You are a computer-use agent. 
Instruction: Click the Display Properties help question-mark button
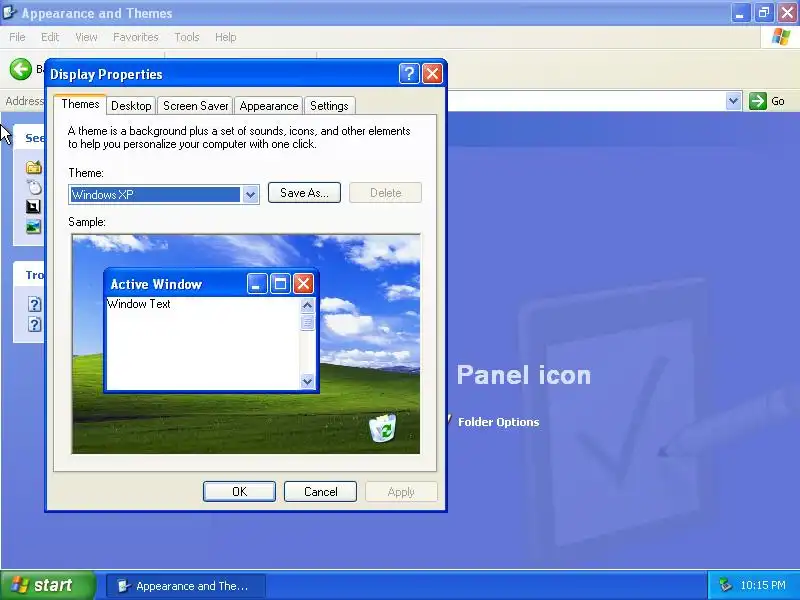[409, 74]
